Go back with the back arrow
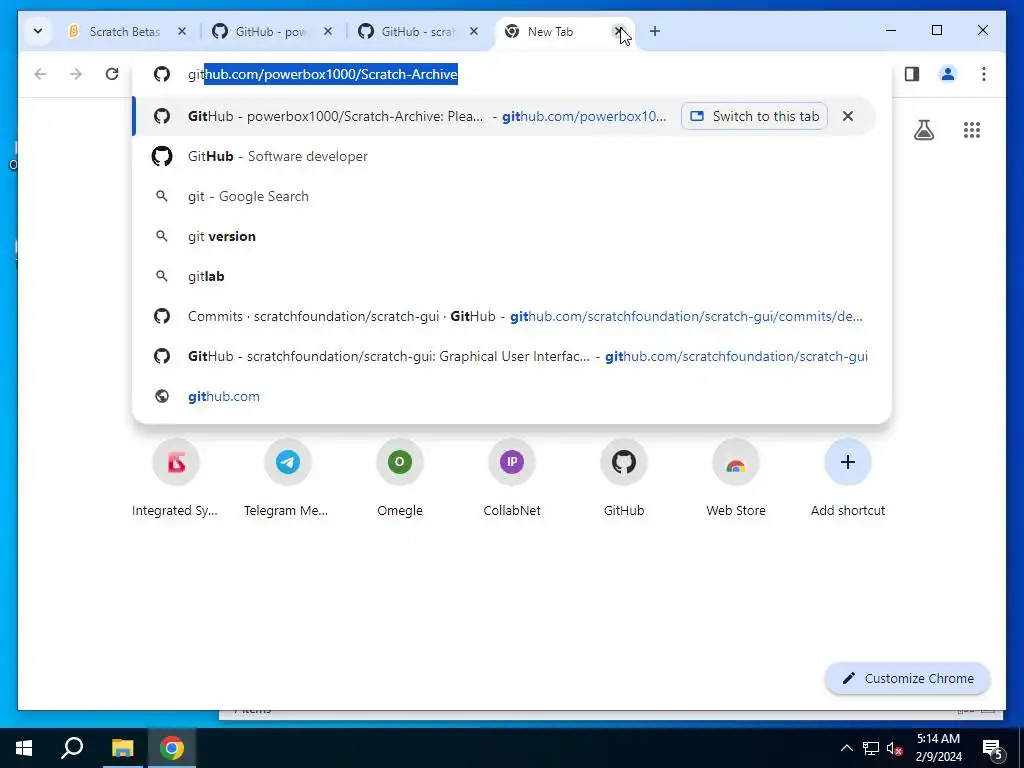 [x=40, y=74]
